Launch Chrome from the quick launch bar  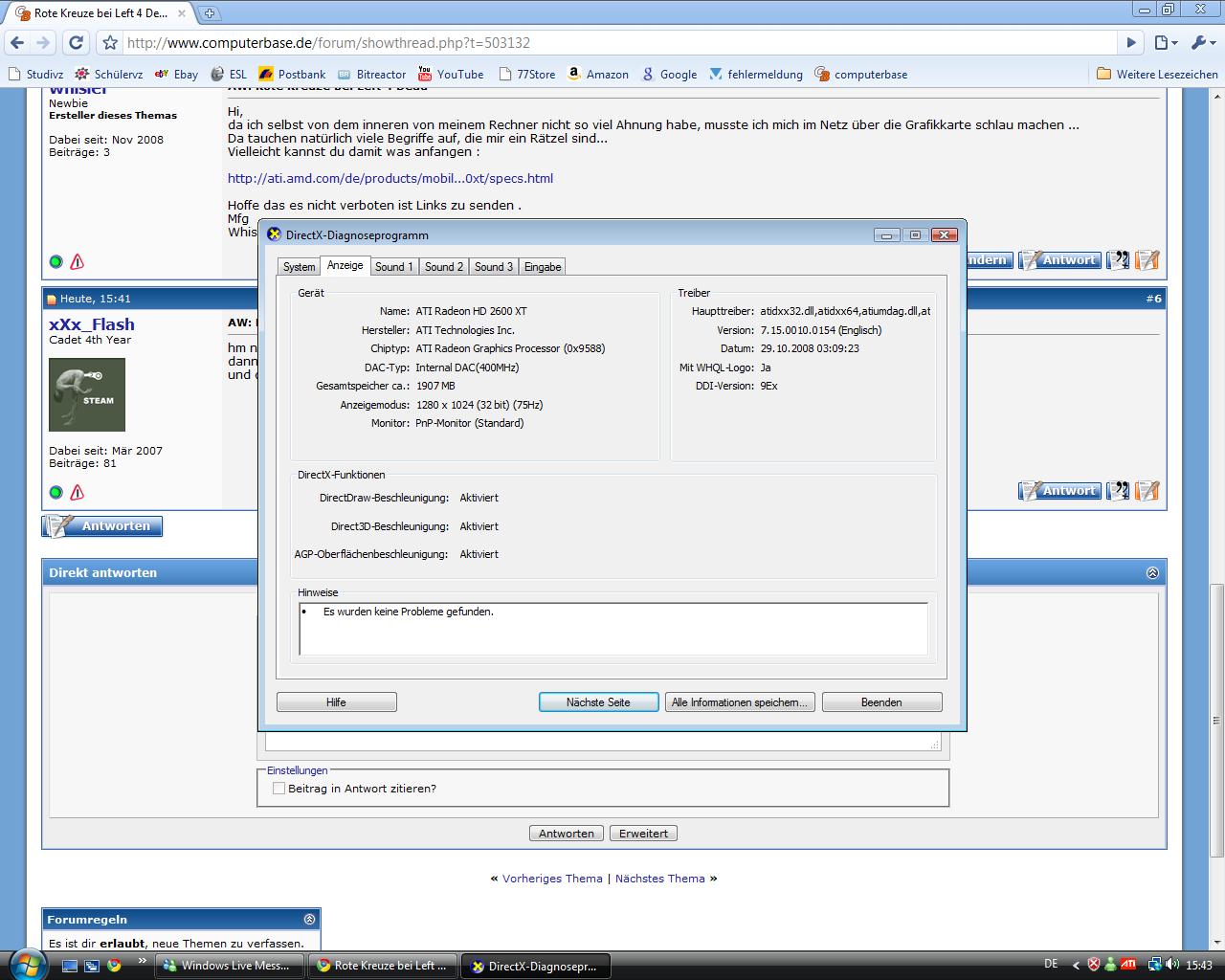point(115,966)
